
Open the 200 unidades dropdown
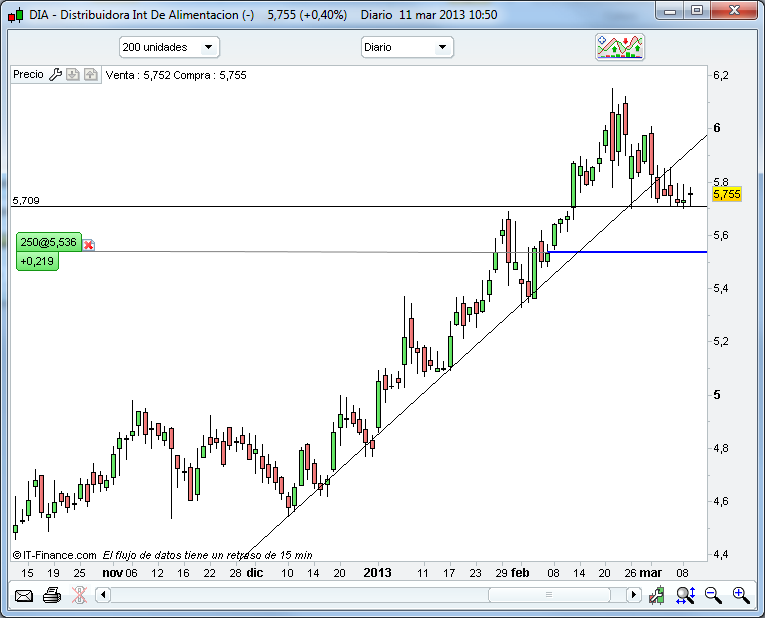click(169, 47)
